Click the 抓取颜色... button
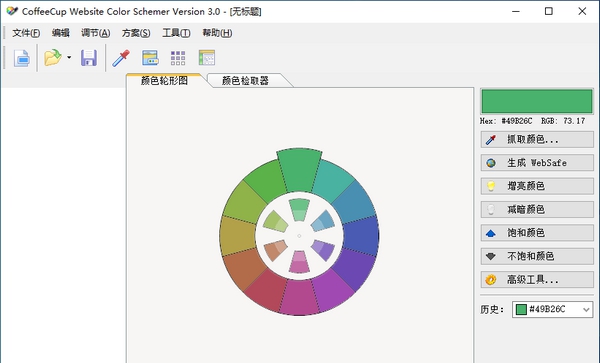Image resolution: width=600 pixels, height=363 pixels. (537, 140)
